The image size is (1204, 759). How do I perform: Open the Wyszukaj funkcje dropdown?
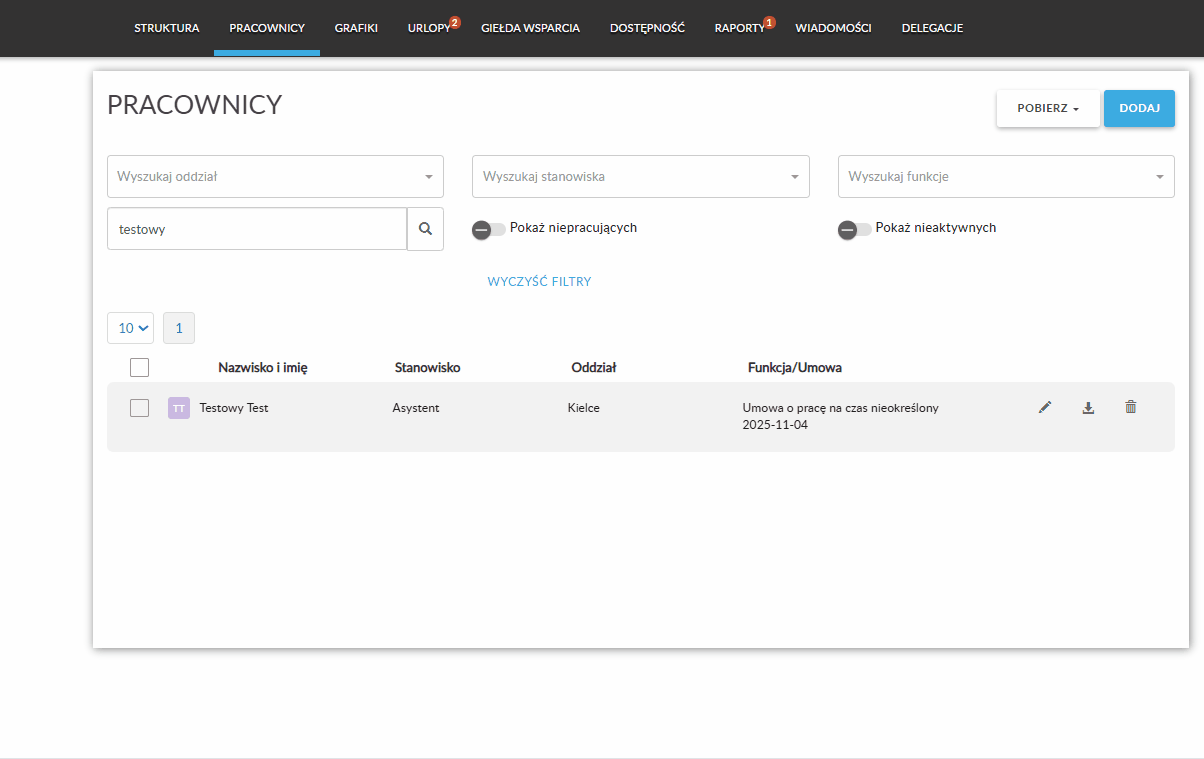pyautogui.click(x=1005, y=177)
